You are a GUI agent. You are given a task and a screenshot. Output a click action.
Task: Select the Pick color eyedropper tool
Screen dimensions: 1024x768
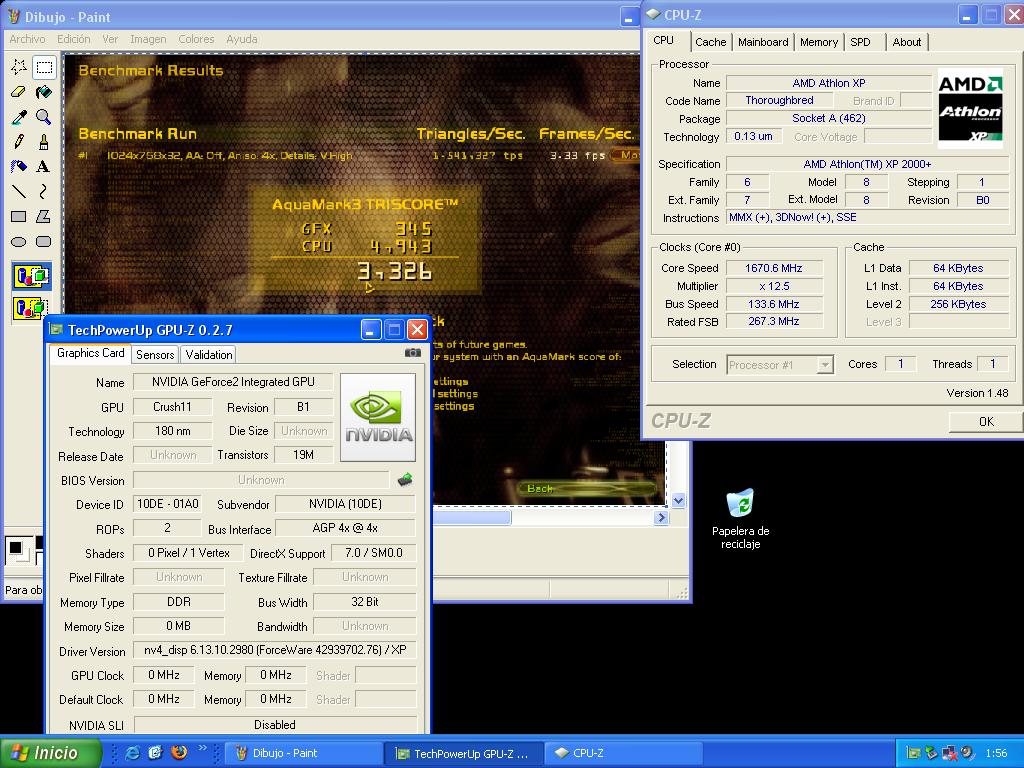pos(19,117)
